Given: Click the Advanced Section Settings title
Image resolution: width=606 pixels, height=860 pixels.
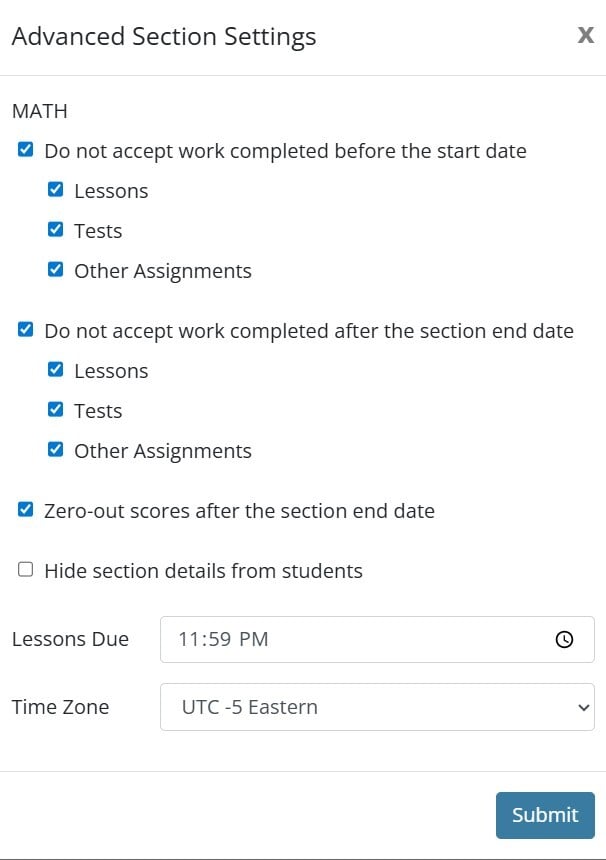Looking at the screenshot, I should 163,36.
